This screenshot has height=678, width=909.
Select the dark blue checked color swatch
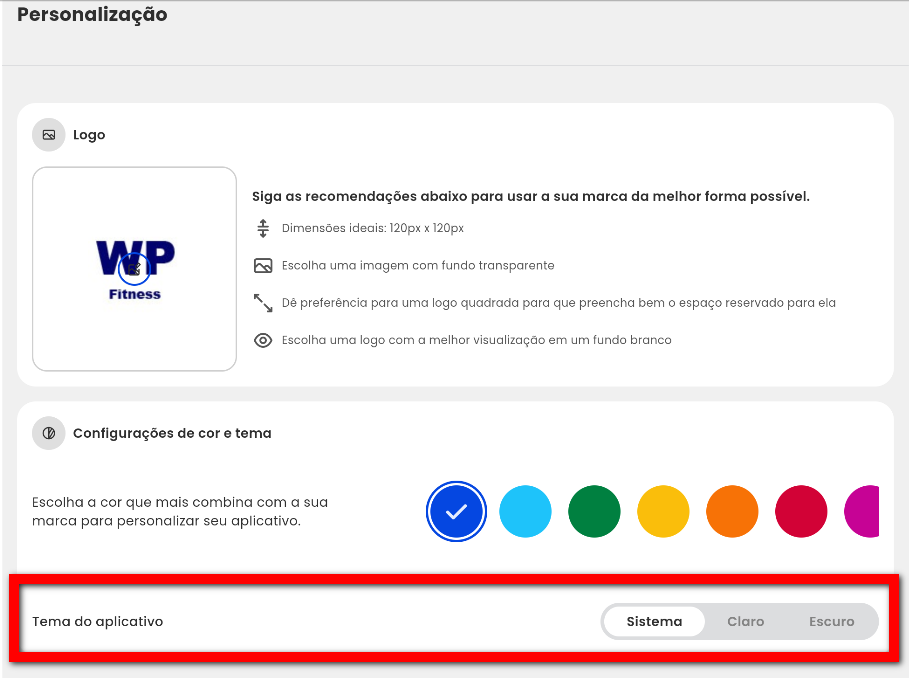point(456,512)
